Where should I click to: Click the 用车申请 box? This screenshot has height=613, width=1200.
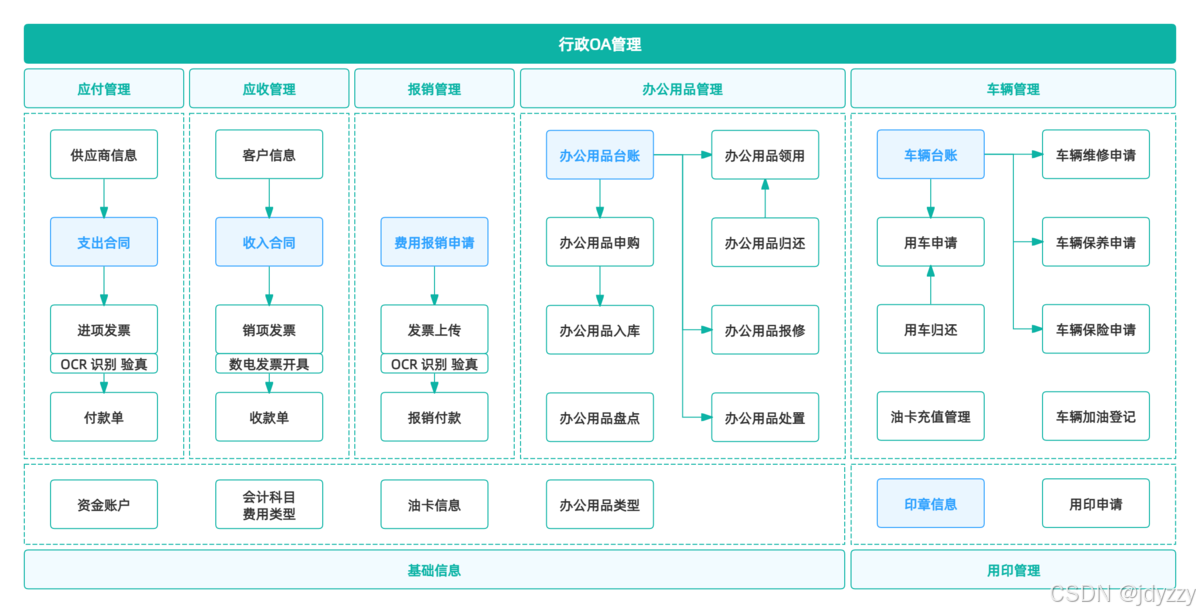click(930, 242)
